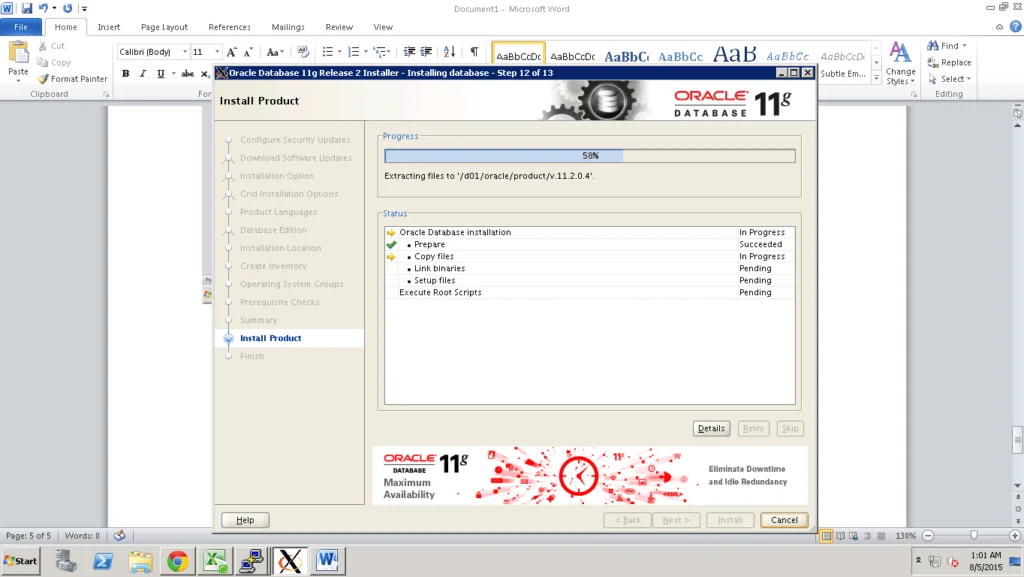Open the File tab in Word
This screenshot has width=1024, height=577.
pos(21,27)
